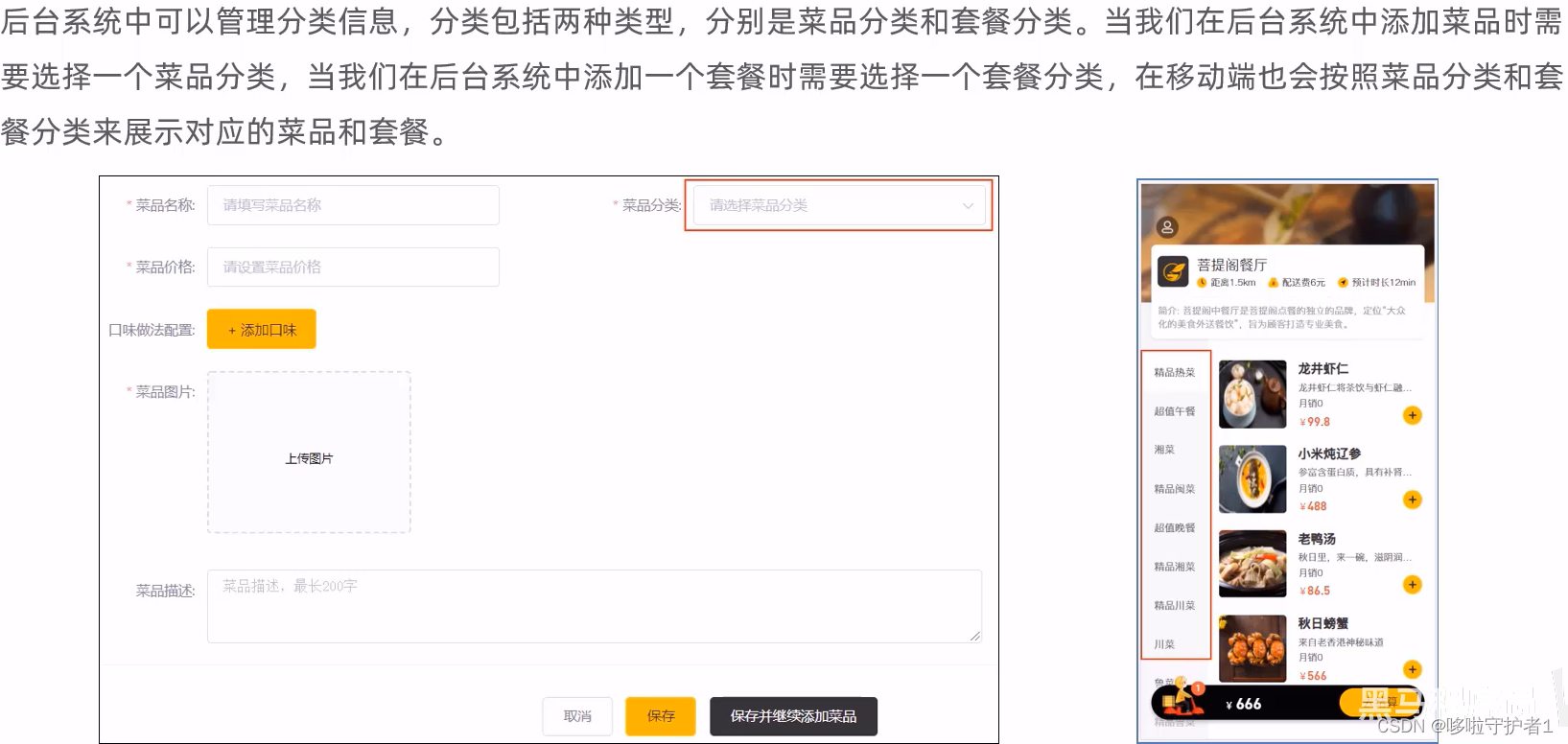The image size is (1568, 744).
Task: Add 秋日螃蟹 with its plus icon
Action: [1412, 669]
